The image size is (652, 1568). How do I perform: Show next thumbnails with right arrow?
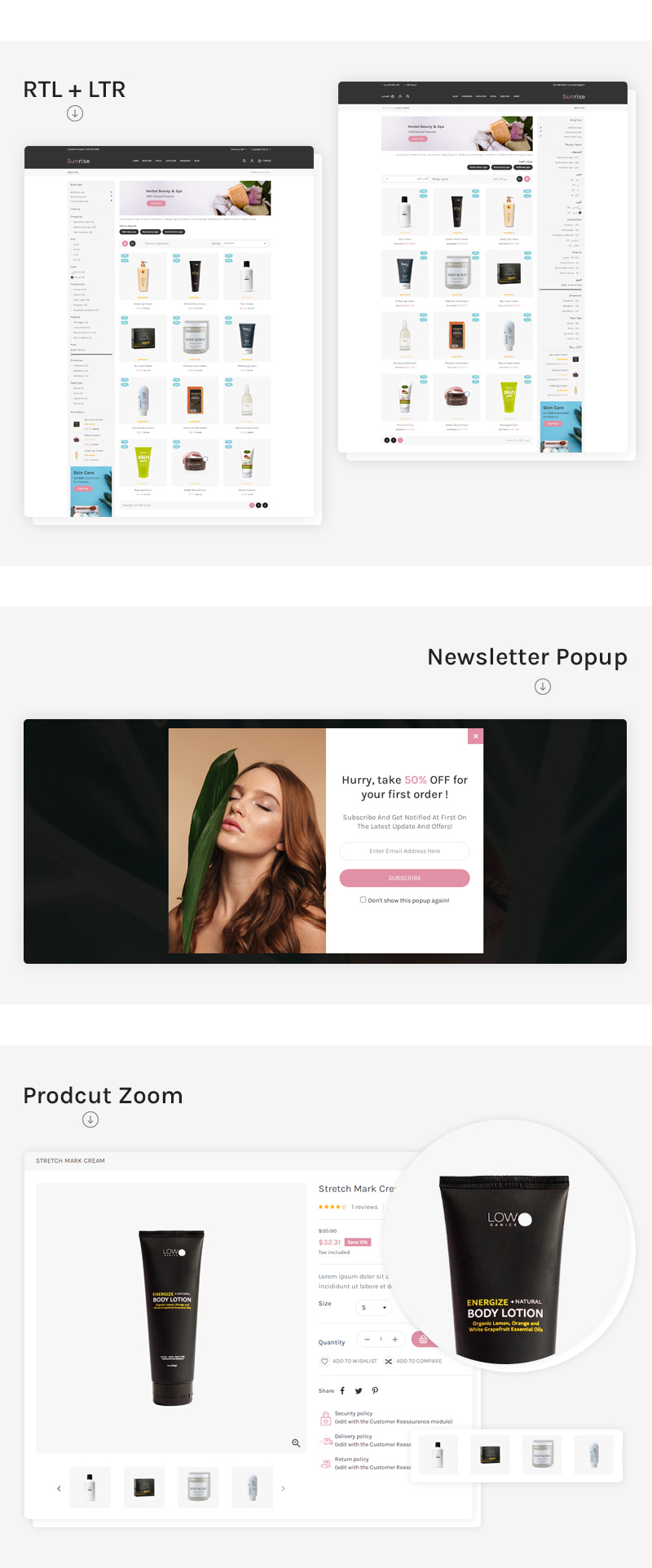[x=283, y=1488]
